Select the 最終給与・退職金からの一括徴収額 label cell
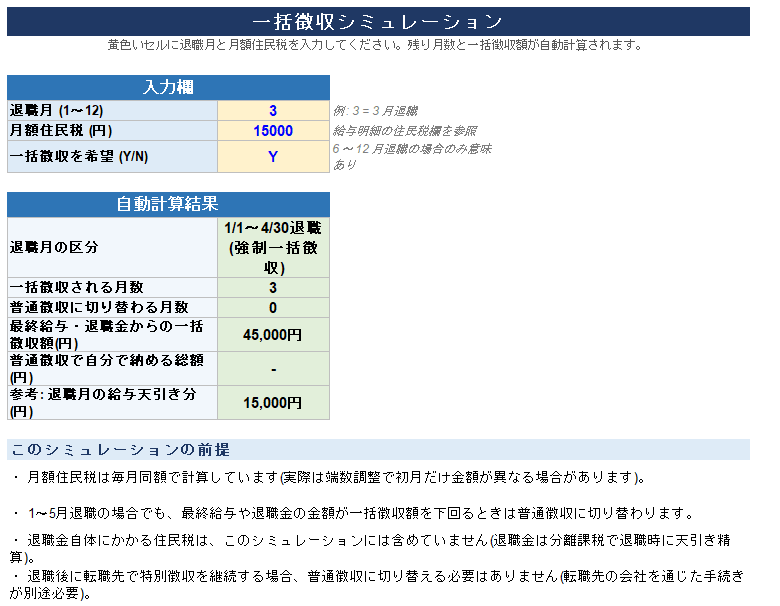Screen dimensions: 780x606 [x=112, y=335]
